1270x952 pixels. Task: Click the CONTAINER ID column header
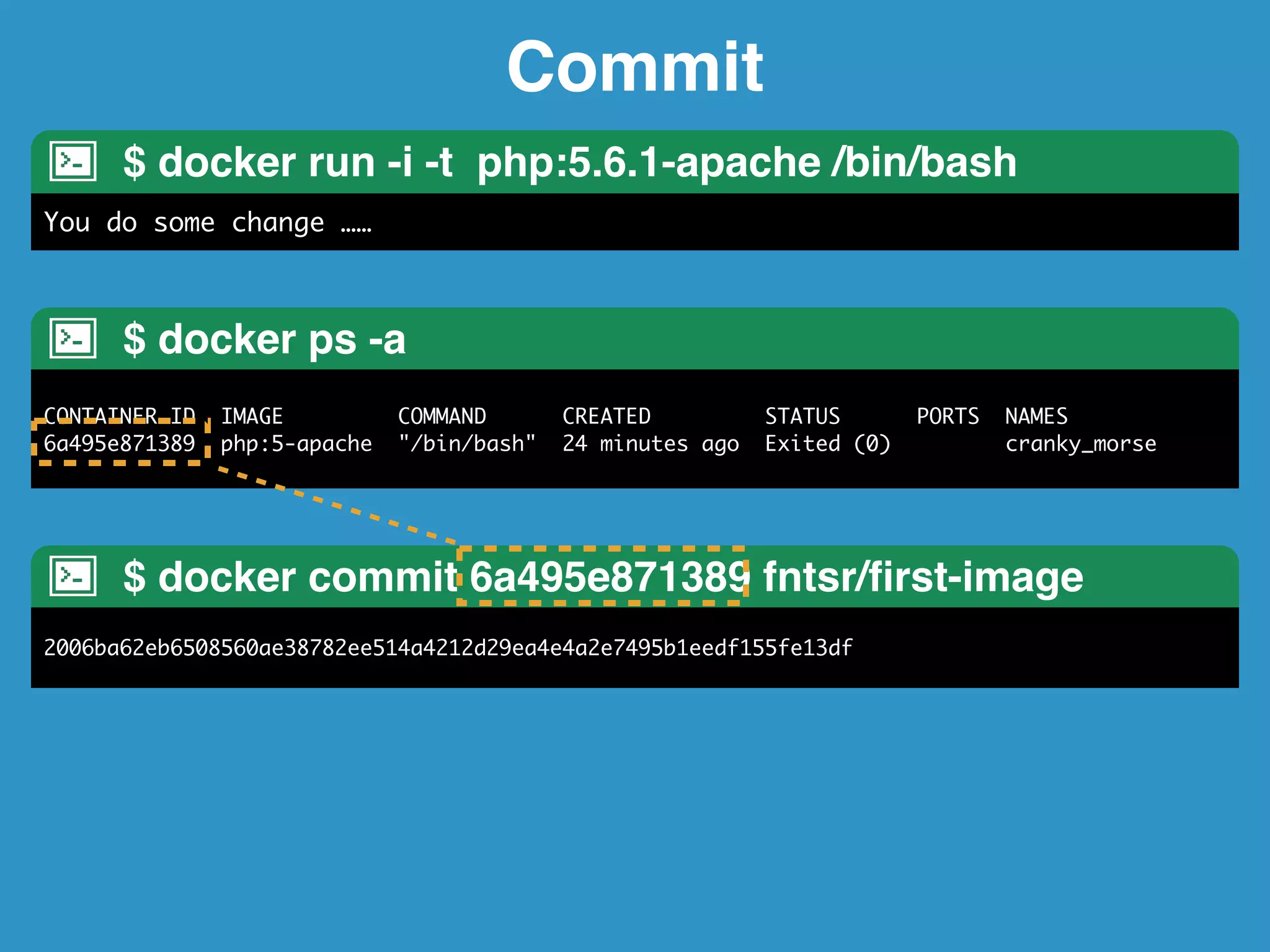pos(120,416)
